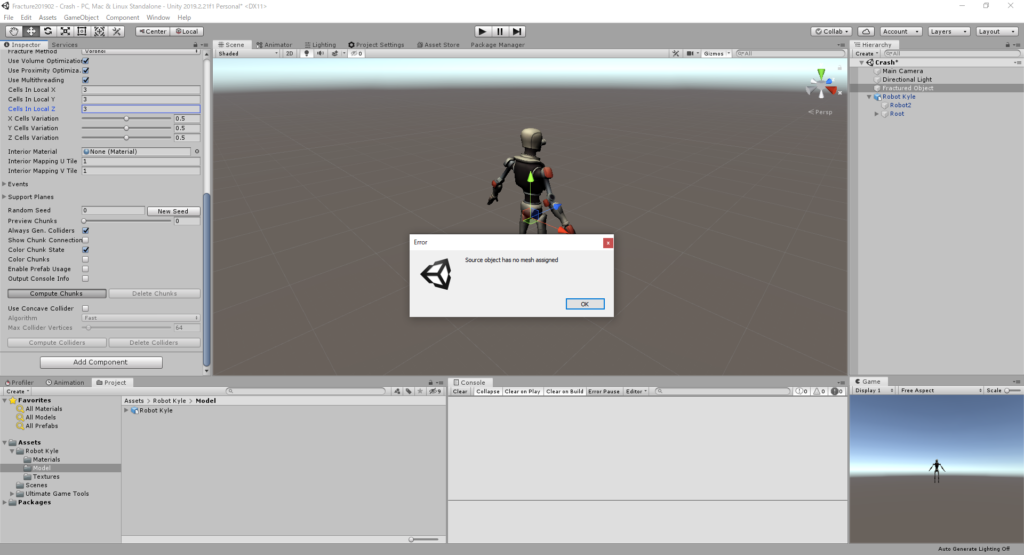Open the cloud Services icon
The image size is (1024, 555).
866,31
